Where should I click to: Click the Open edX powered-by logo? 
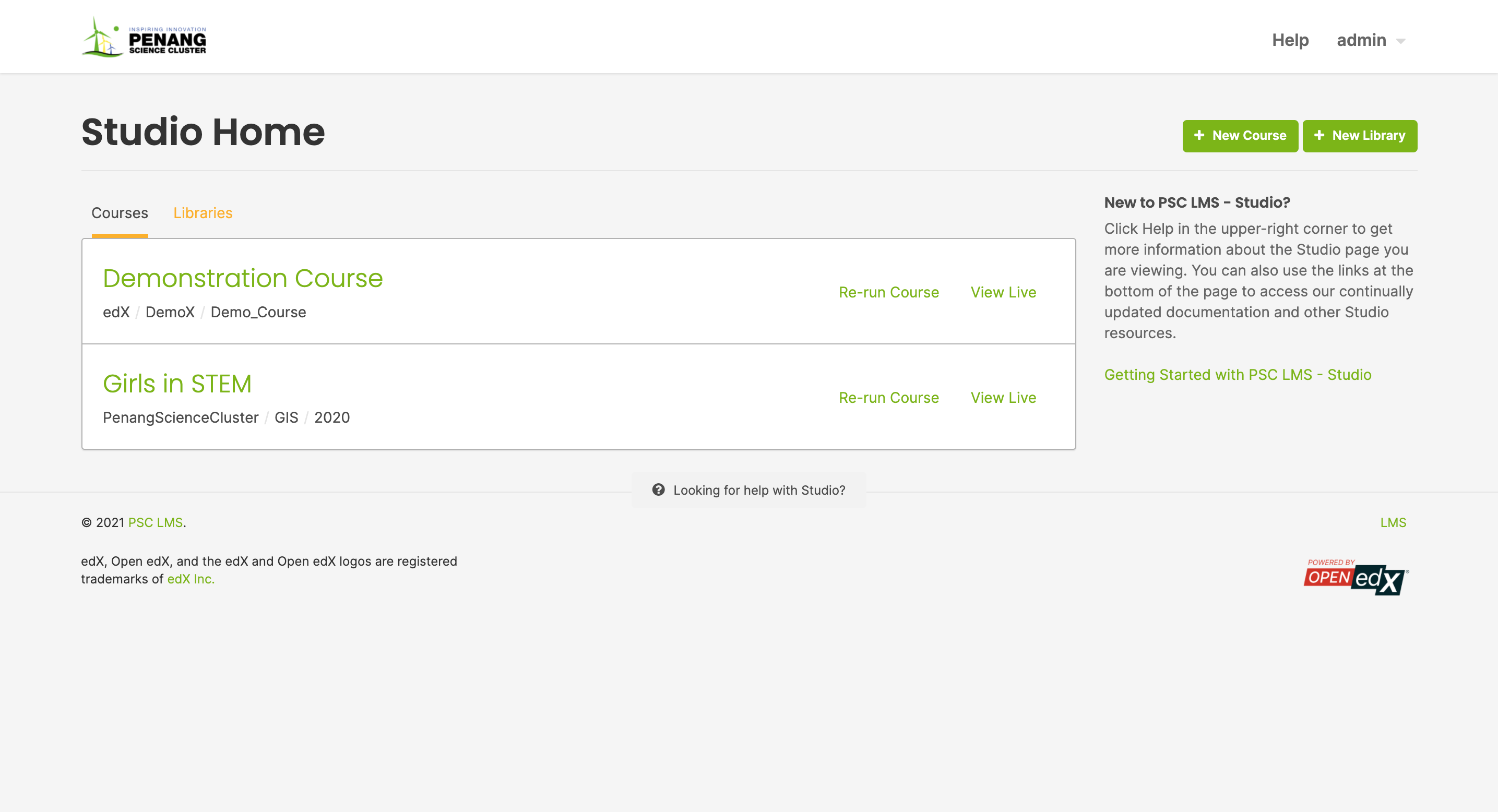[1355, 577]
